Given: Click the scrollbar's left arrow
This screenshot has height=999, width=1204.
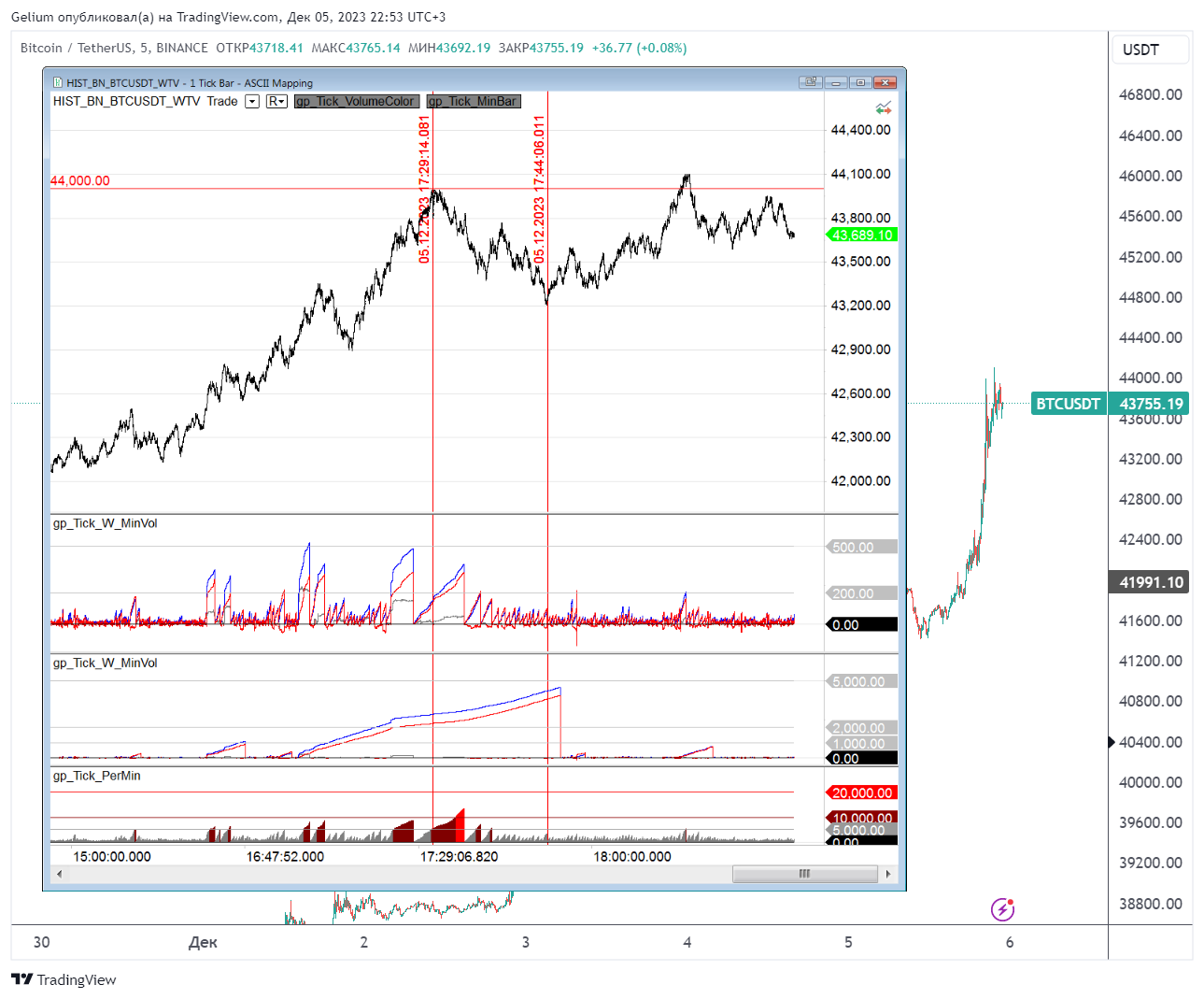Looking at the screenshot, I should (x=60, y=874).
